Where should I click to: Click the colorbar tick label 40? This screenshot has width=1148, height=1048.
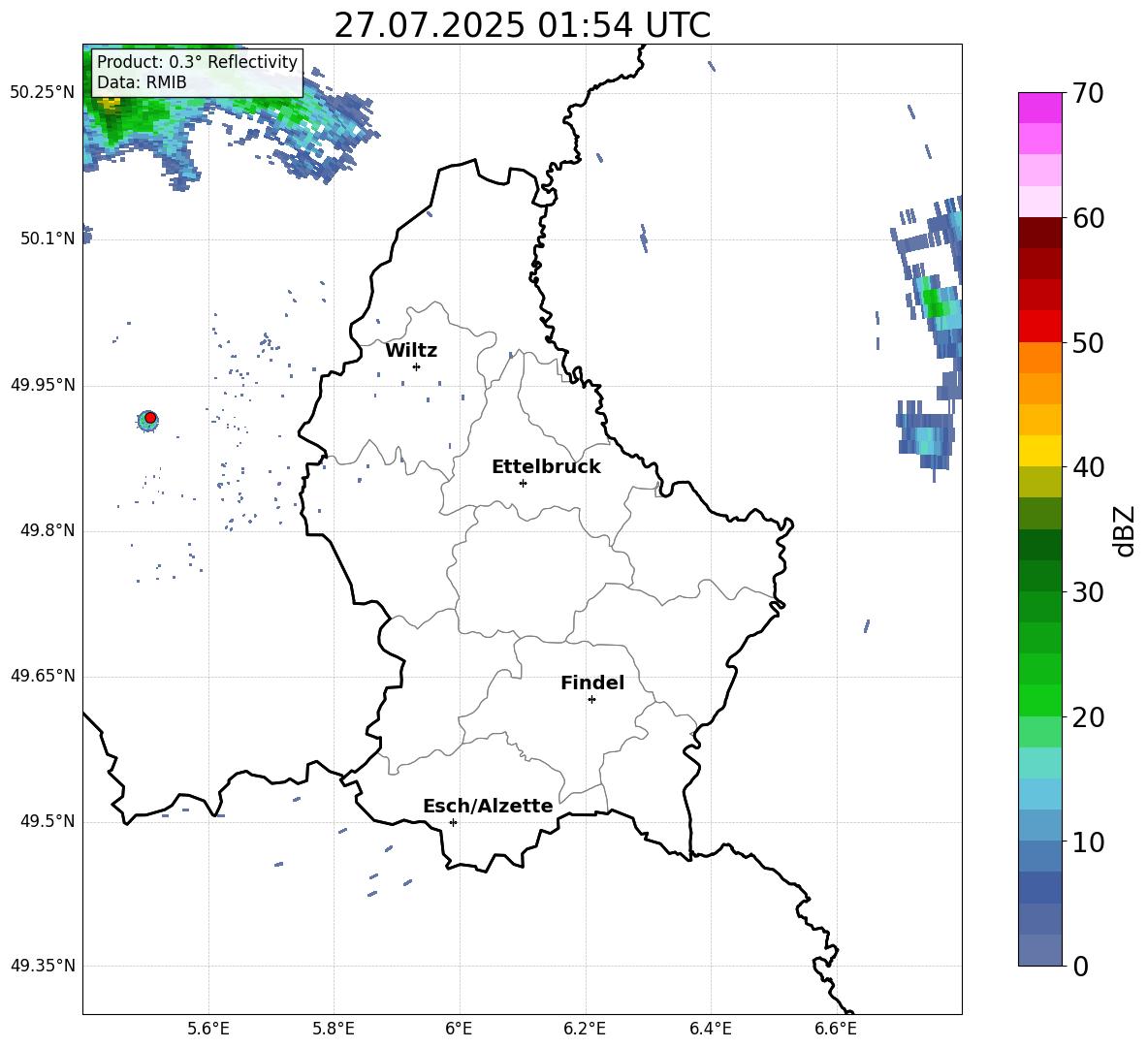coord(1088,467)
